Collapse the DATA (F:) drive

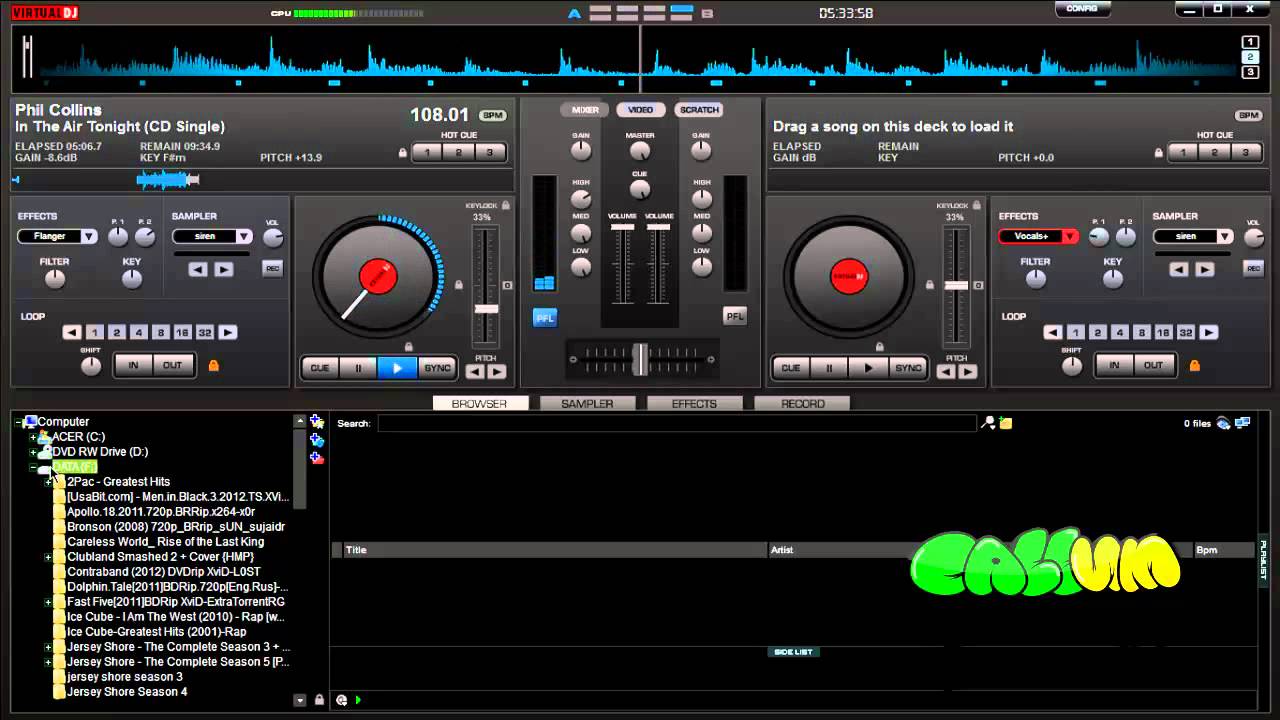[x=33, y=467]
